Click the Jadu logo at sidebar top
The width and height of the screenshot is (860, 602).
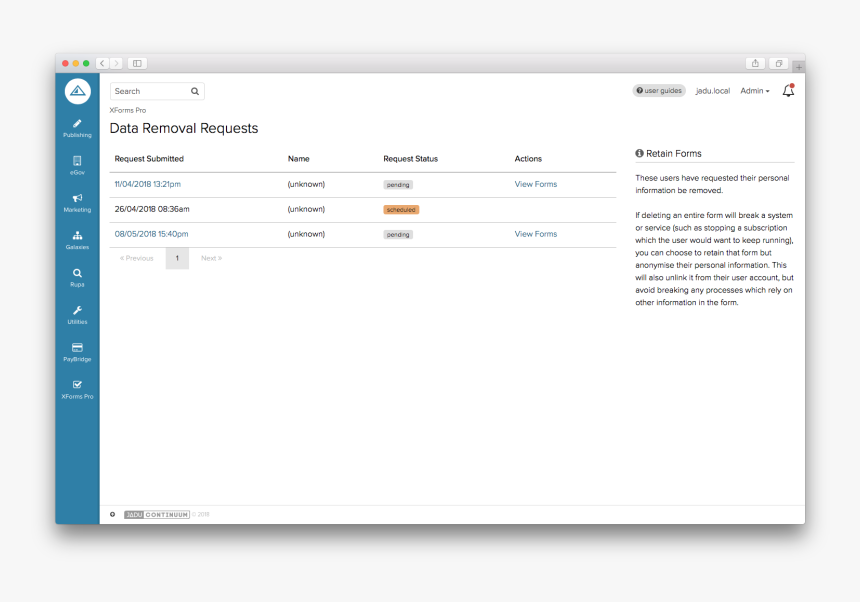[77, 90]
